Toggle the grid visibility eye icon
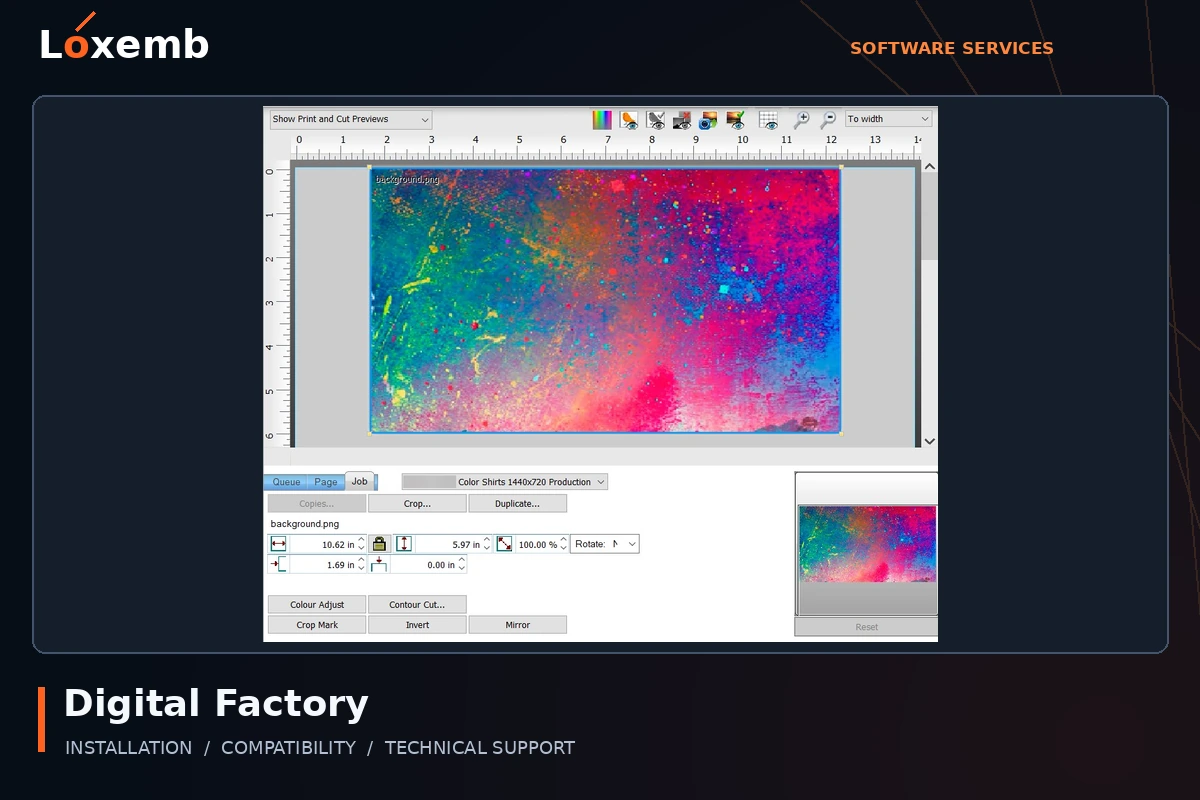This screenshot has width=1200, height=800. [768, 120]
